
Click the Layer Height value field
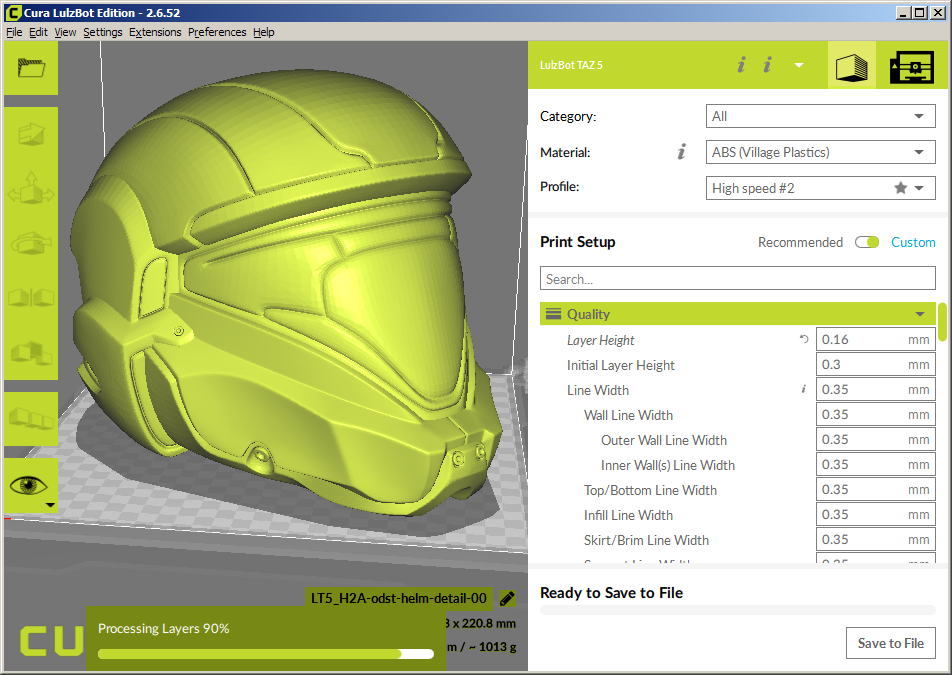point(876,339)
